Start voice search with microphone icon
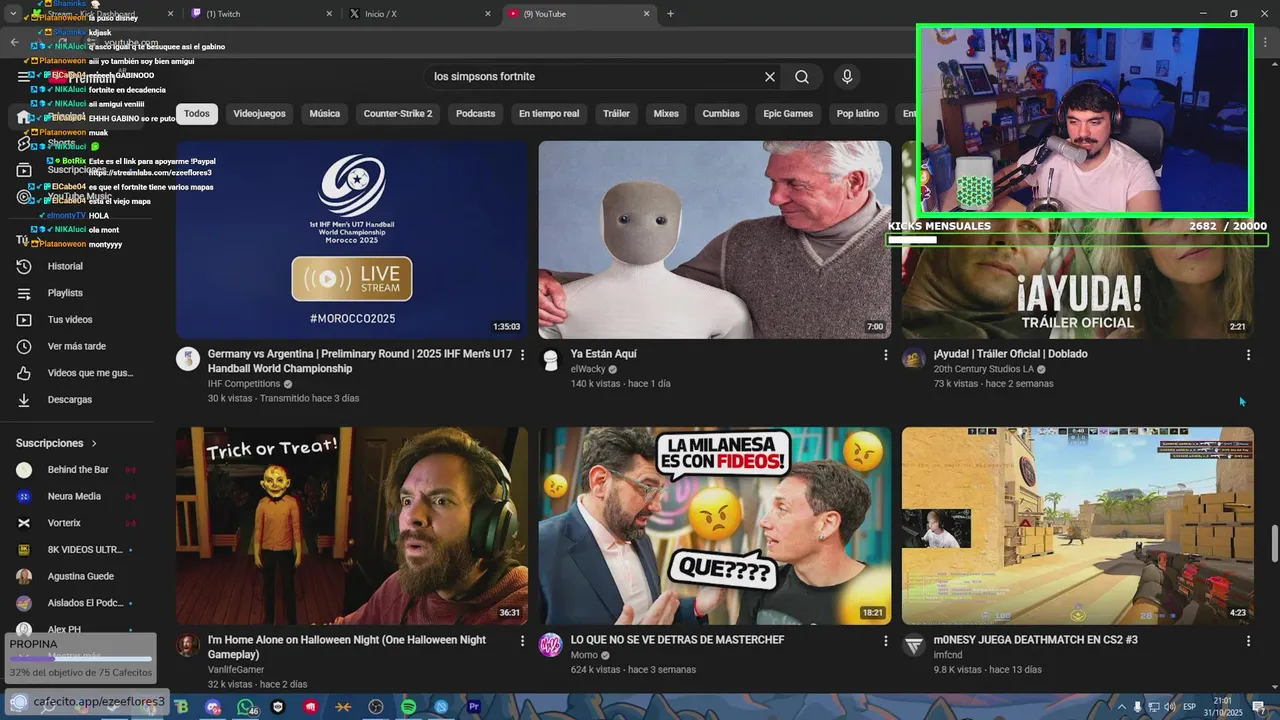1280x720 pixels. 847,77
